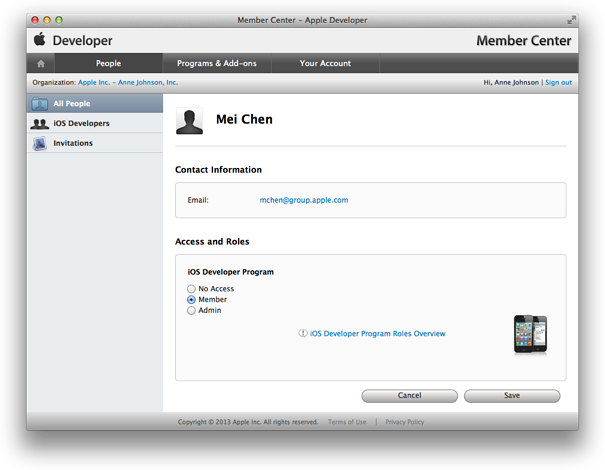This screenshot has width=605, height=470.
Task: Open Invitations in sidebar
Action: (95, 143)
